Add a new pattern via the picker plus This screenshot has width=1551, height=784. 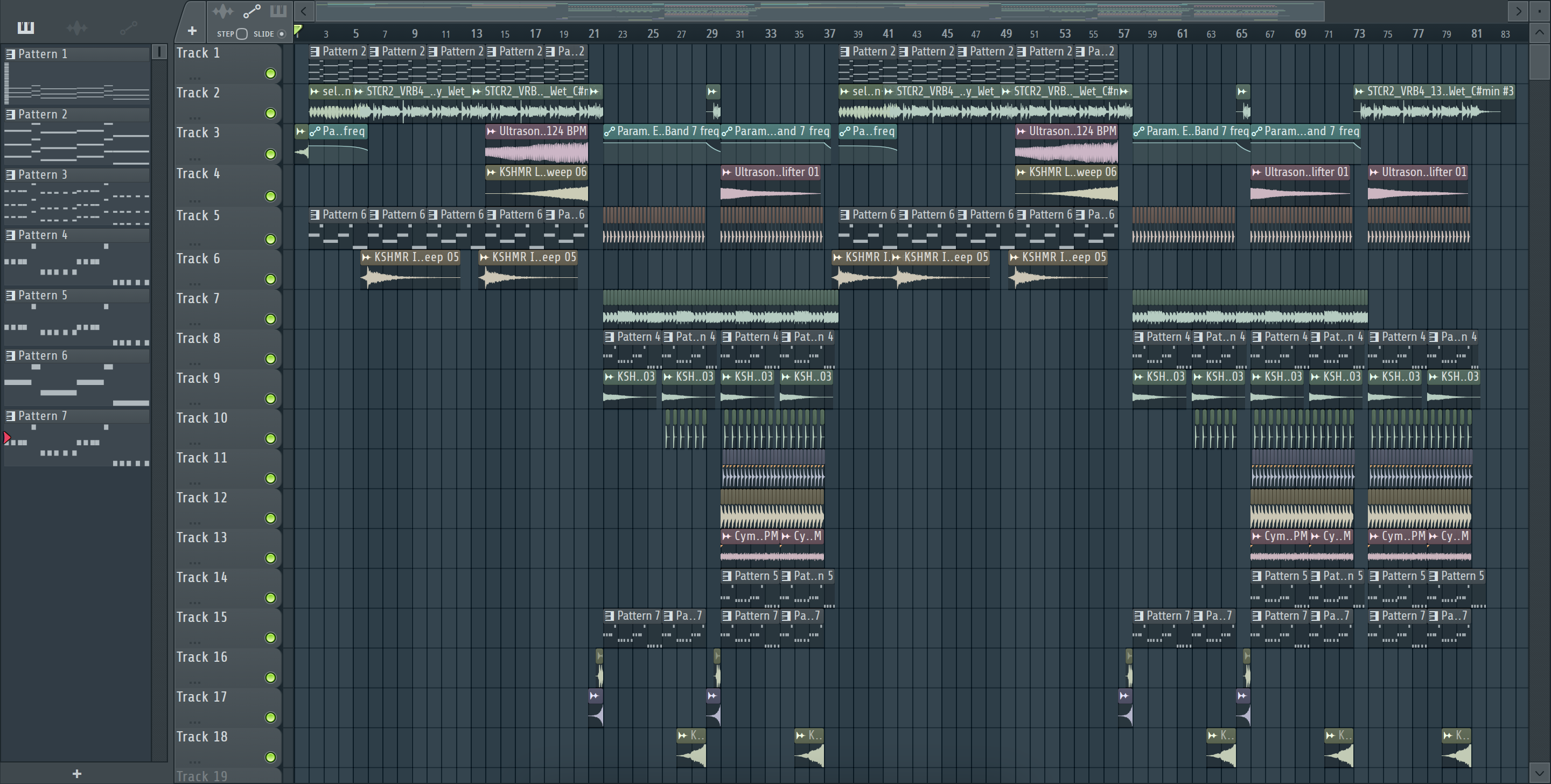(x=76, y=773)
